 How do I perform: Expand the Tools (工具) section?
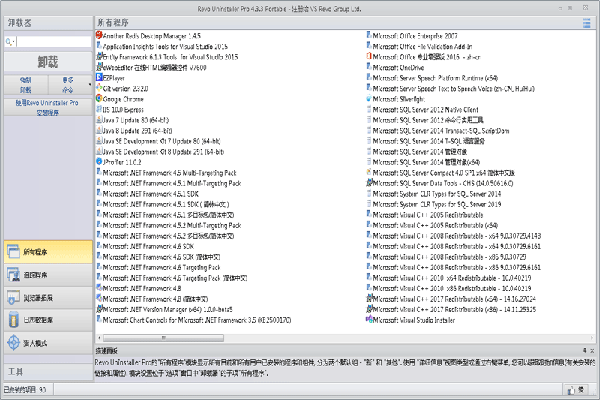(x=48, y=371)
